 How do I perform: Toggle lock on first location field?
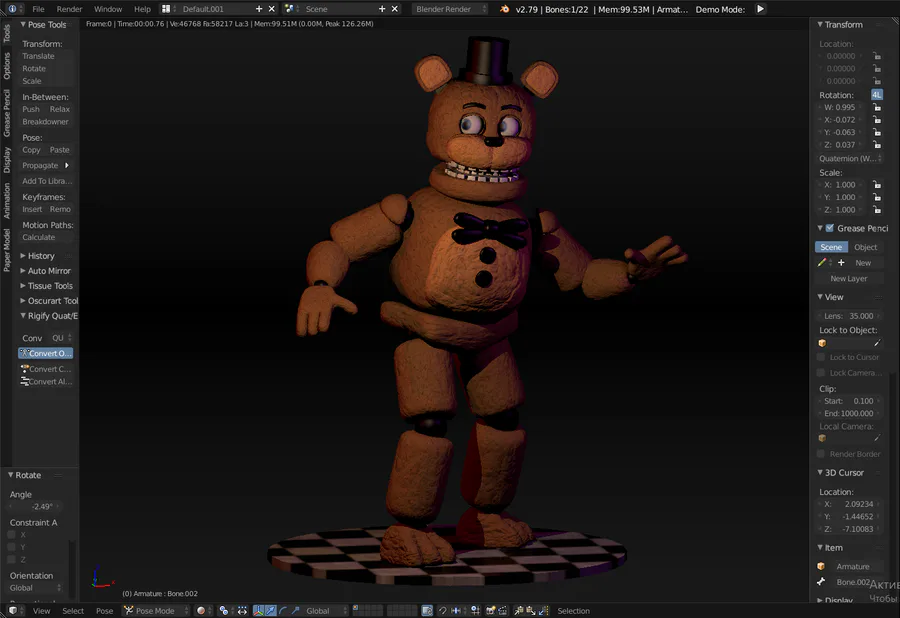click(877, 56)
